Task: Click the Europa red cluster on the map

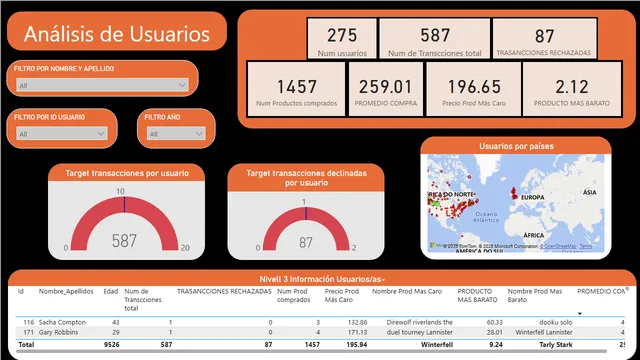Action: pyautogui.click(x=514, y=193)
